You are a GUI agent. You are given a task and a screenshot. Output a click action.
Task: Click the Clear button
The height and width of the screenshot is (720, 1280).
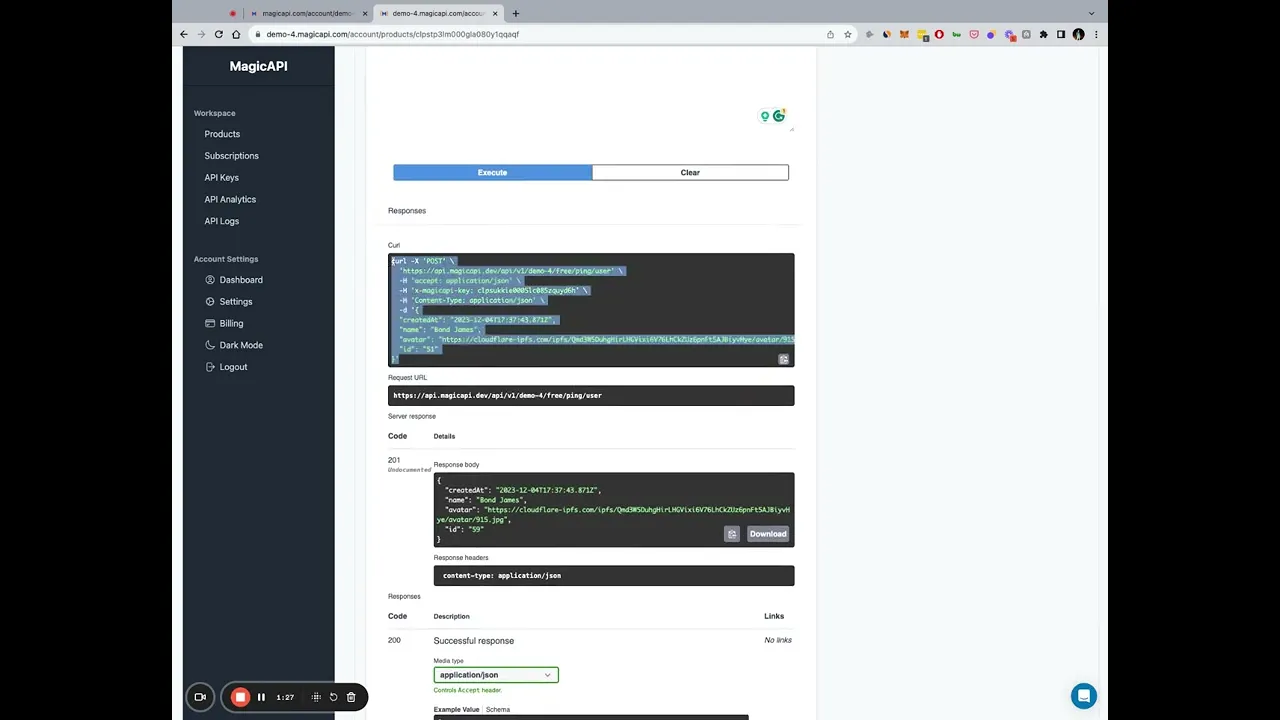pos(690,173)
